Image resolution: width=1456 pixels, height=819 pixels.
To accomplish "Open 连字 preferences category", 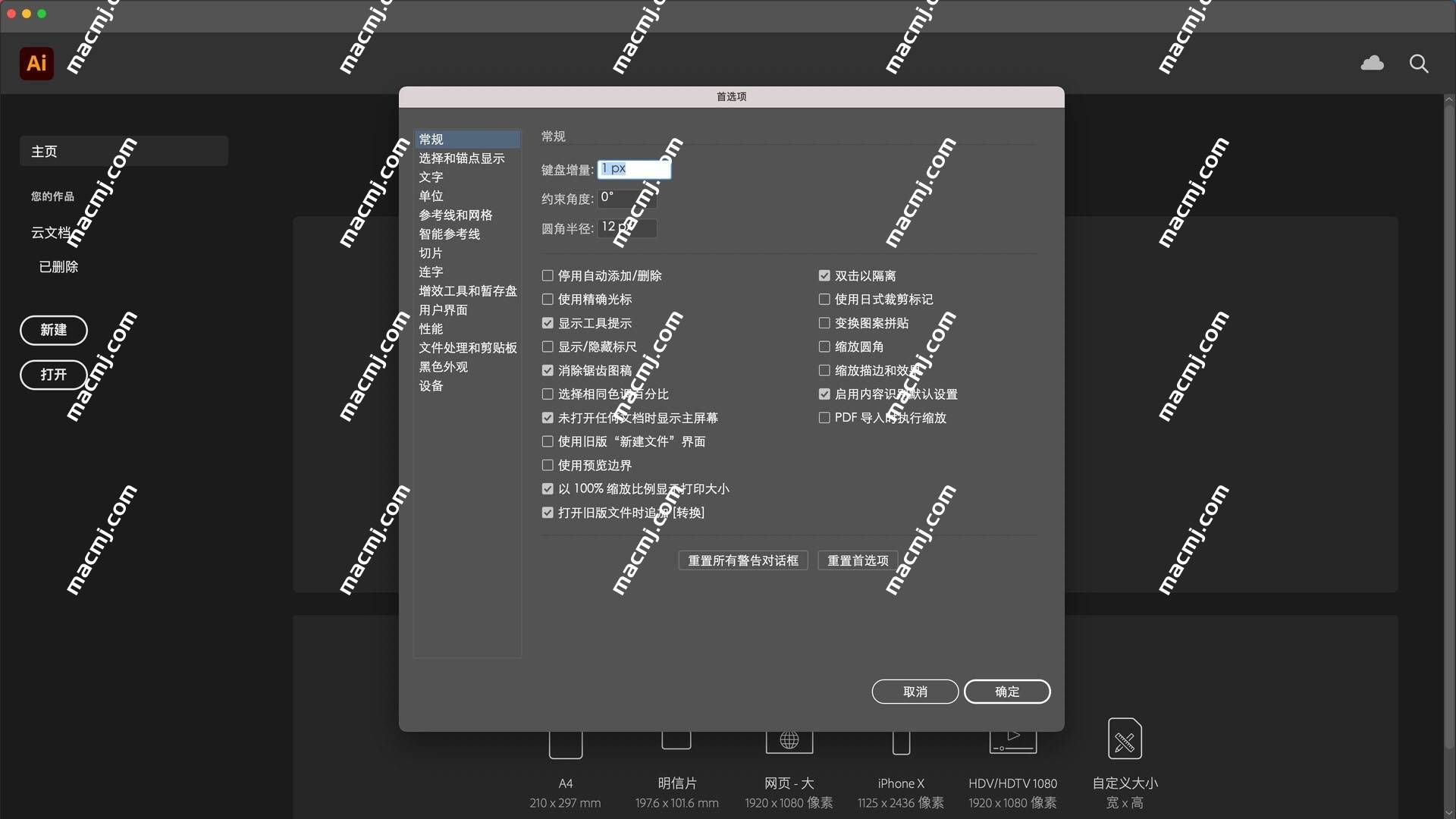I will click(467, 272).
